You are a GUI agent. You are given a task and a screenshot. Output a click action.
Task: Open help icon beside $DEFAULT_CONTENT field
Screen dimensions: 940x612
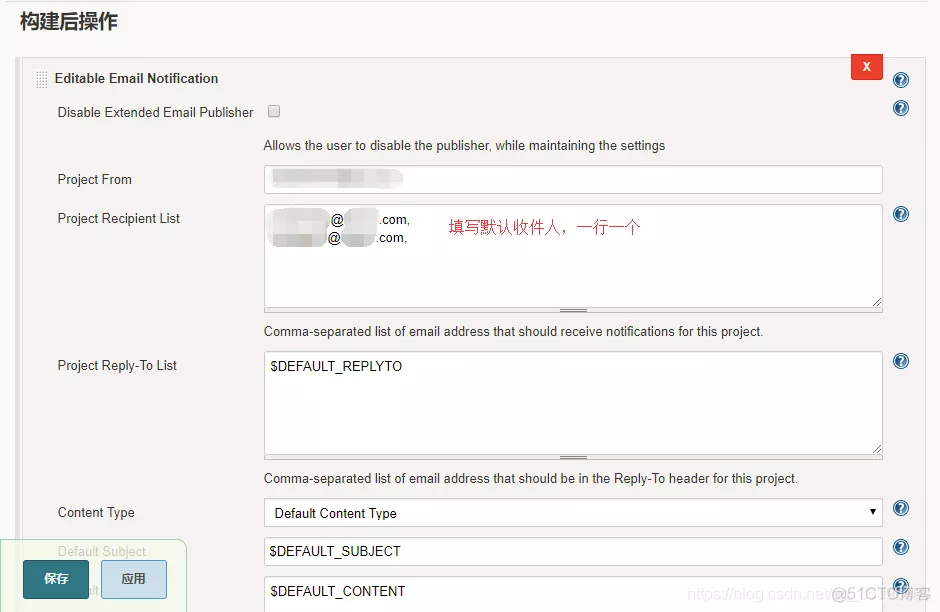click(900, 586)
